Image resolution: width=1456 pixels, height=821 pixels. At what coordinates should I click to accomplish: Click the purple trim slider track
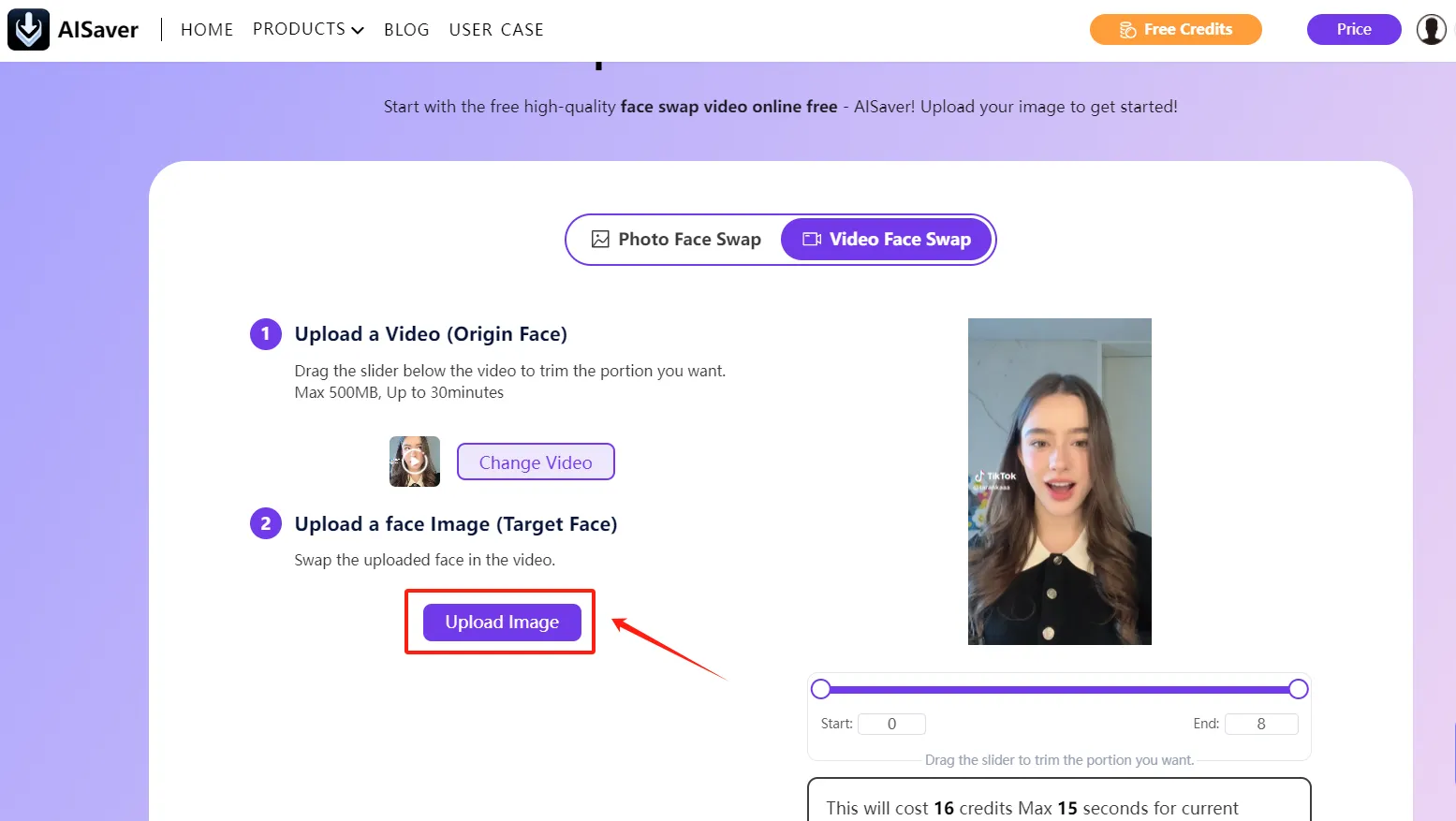(1059, 689)
